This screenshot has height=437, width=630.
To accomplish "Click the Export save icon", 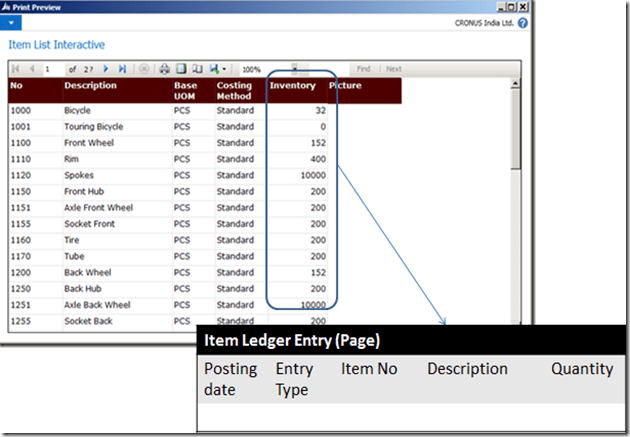I will point(213,69).
